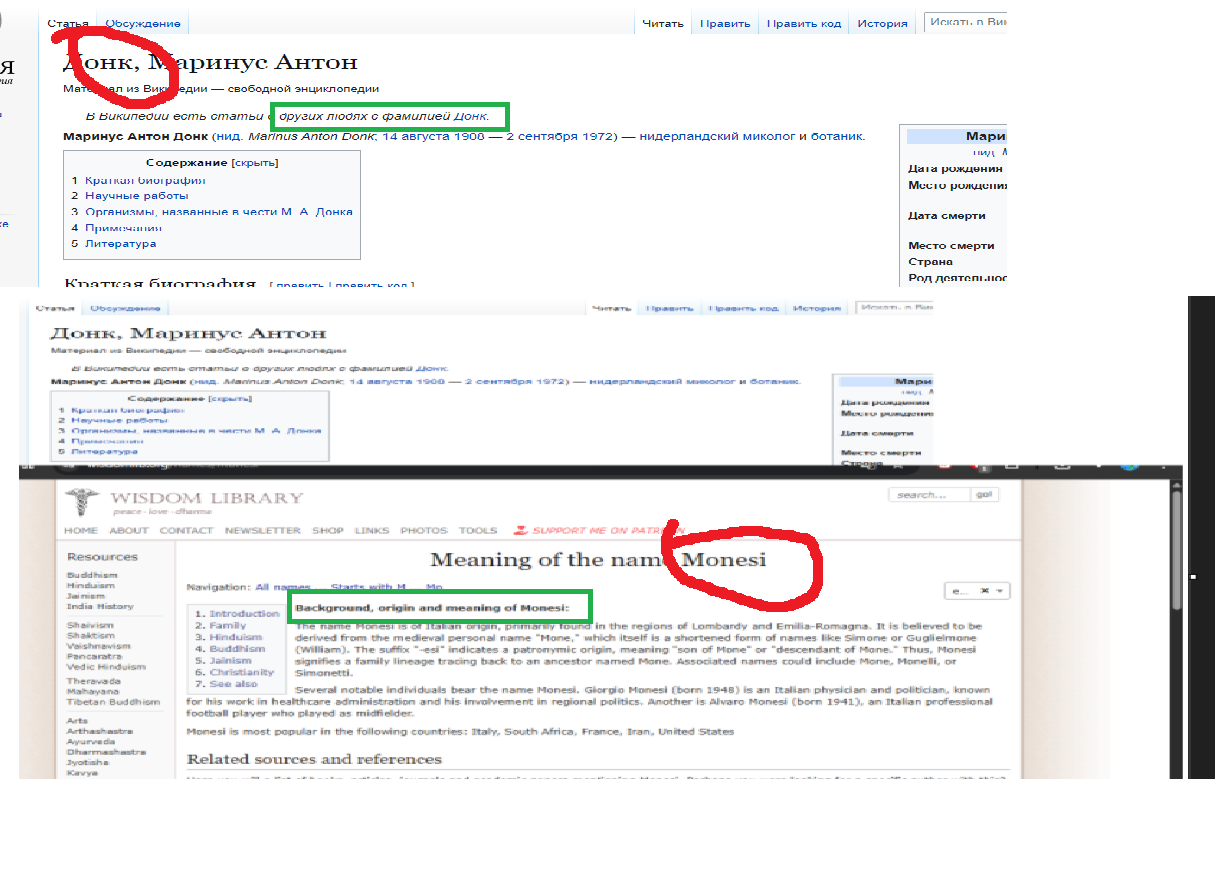
Task: Follow the 'All names' navigation link
Action: point(283,587)
